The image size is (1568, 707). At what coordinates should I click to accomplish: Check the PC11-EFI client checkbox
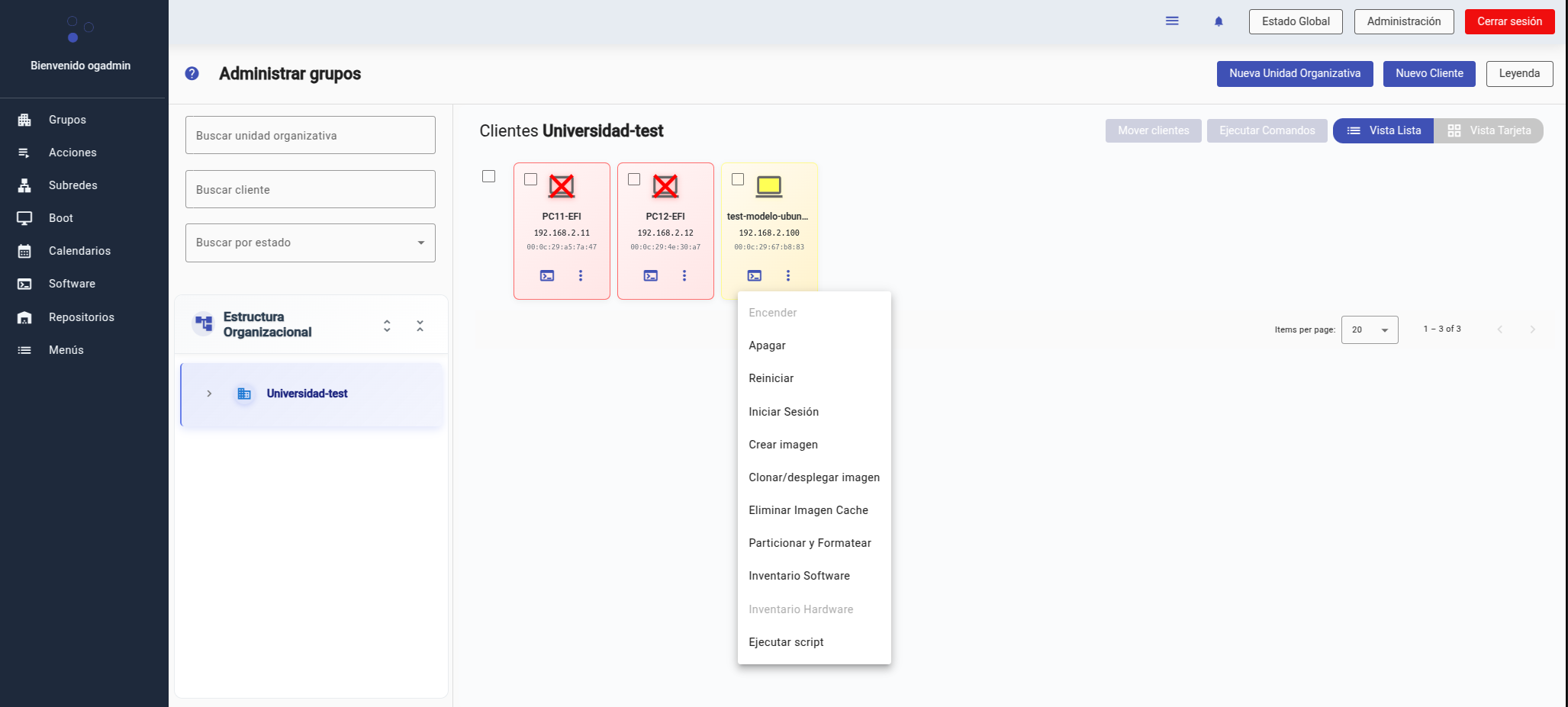(530, 179)
